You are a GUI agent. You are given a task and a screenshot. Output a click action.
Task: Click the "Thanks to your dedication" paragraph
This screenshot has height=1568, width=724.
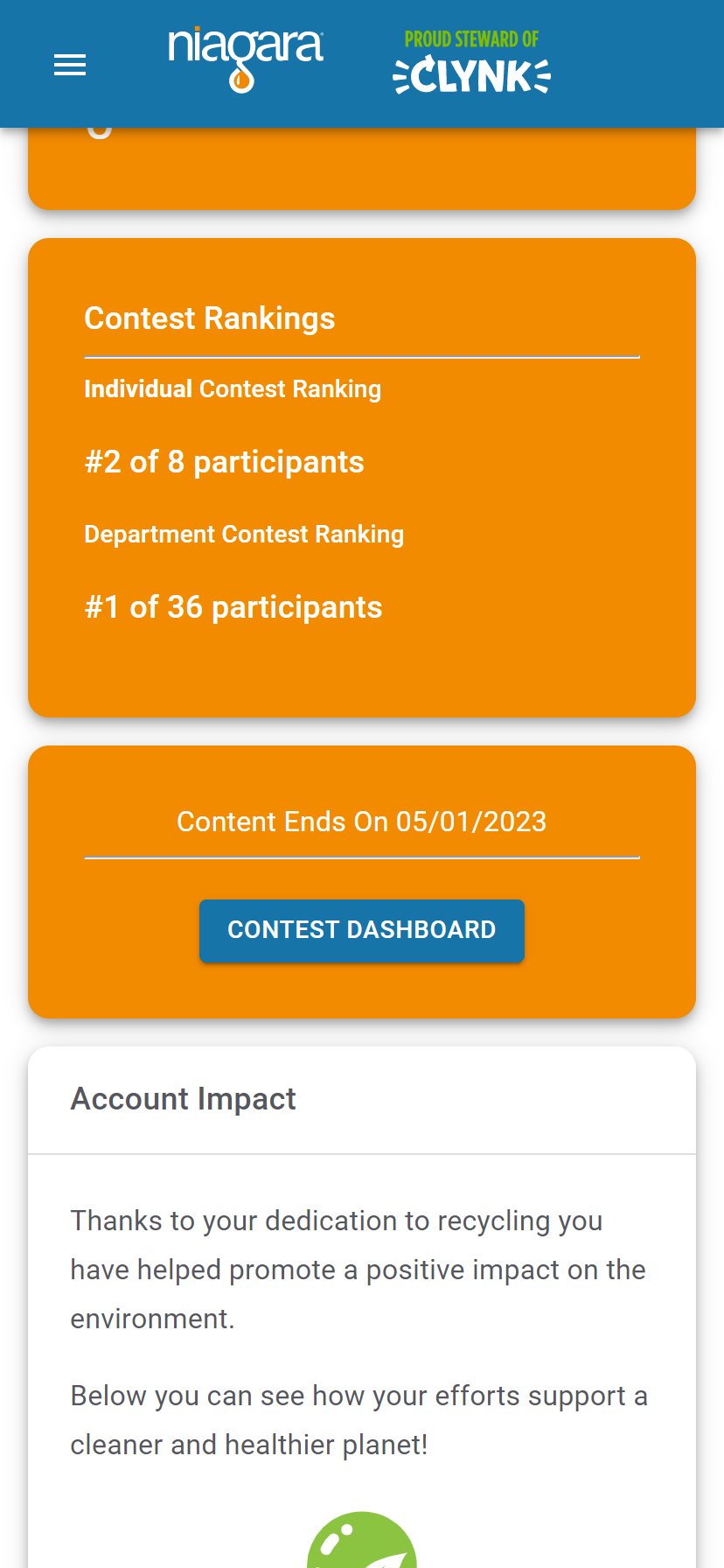click(359, 1269)
